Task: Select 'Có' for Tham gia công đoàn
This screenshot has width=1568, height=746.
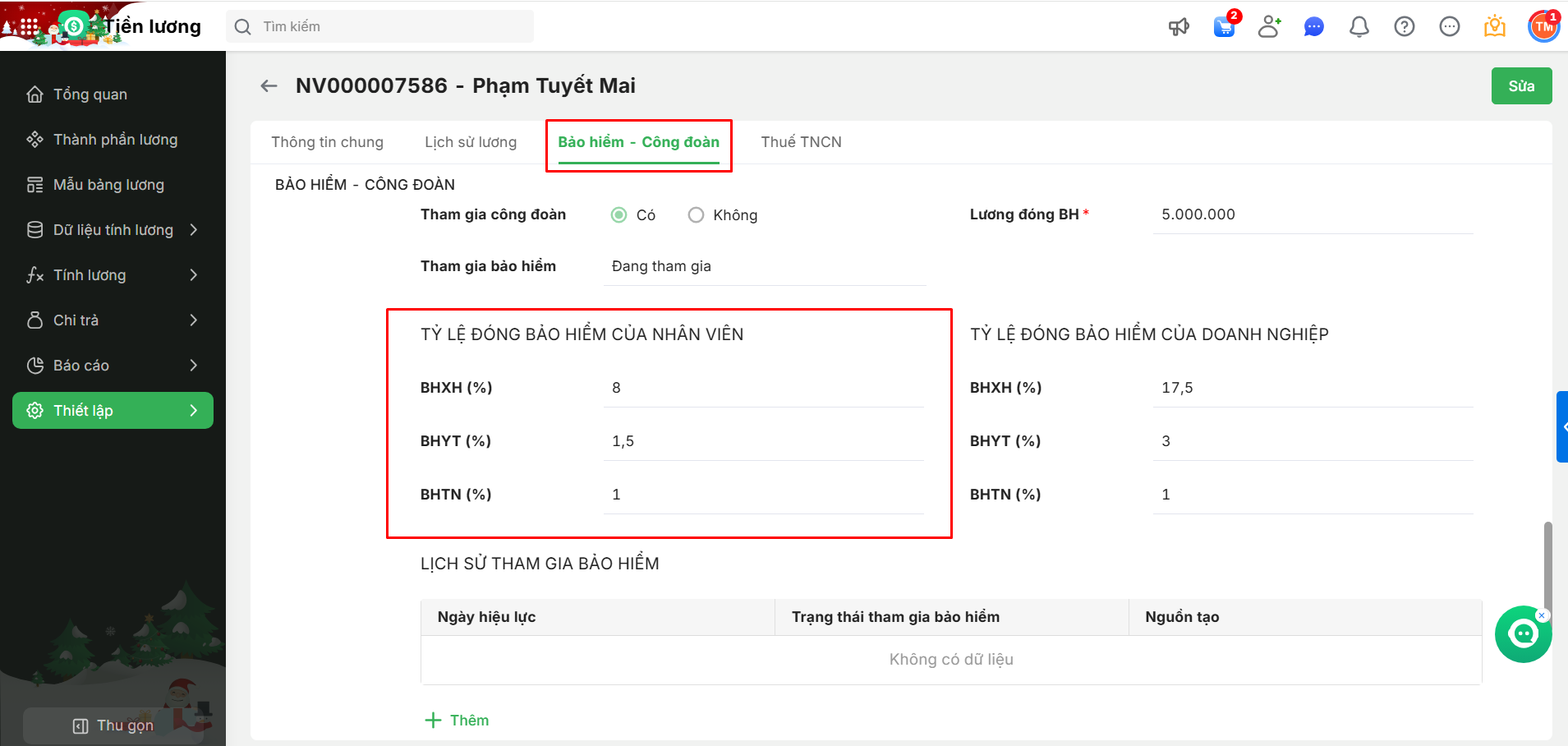Action: (619, 215)
